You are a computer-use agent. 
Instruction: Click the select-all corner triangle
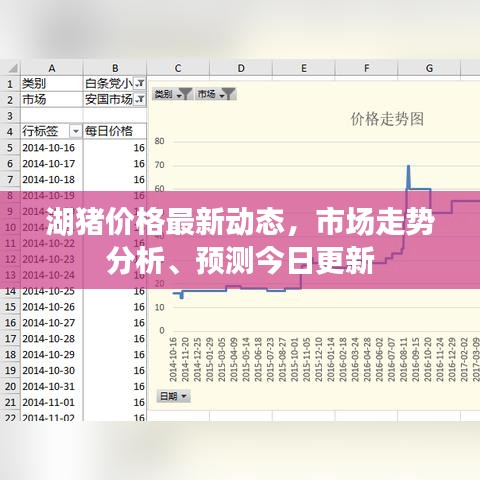tap(13, 68)
